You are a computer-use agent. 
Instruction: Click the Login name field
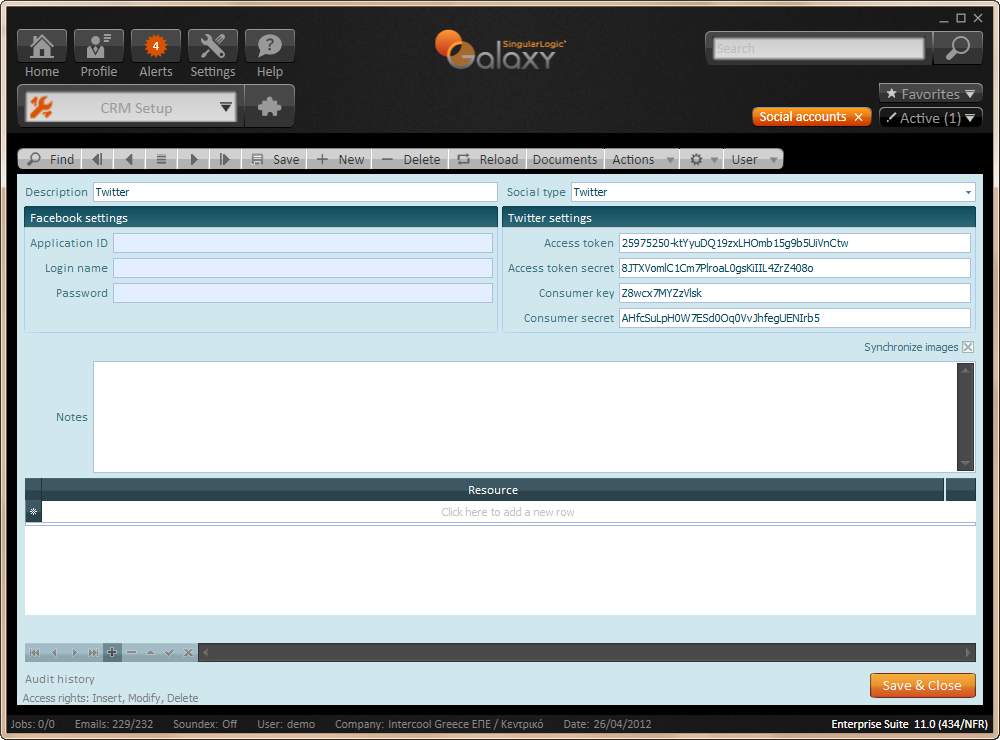click(303, 268)
